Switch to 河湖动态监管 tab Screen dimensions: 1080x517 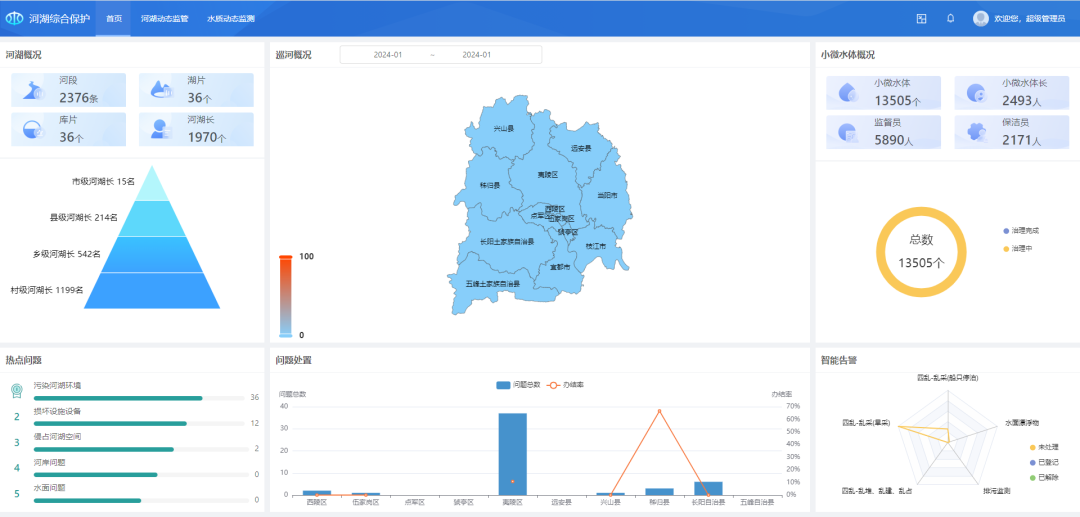pyautogui.click(x=164, y=19)
